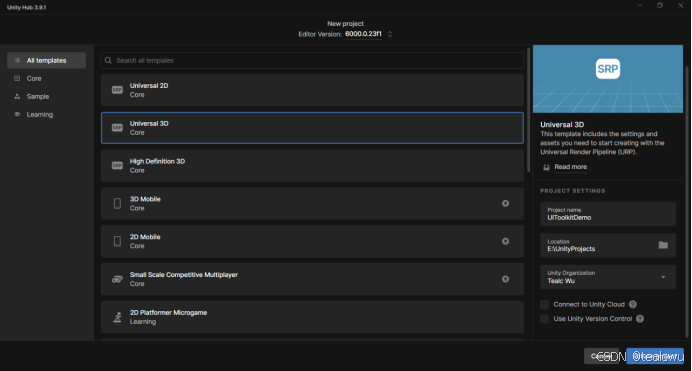The width and height of the screenshot is (692, 371).
Task: Click the right panel scrollbar
Action: 687,201
